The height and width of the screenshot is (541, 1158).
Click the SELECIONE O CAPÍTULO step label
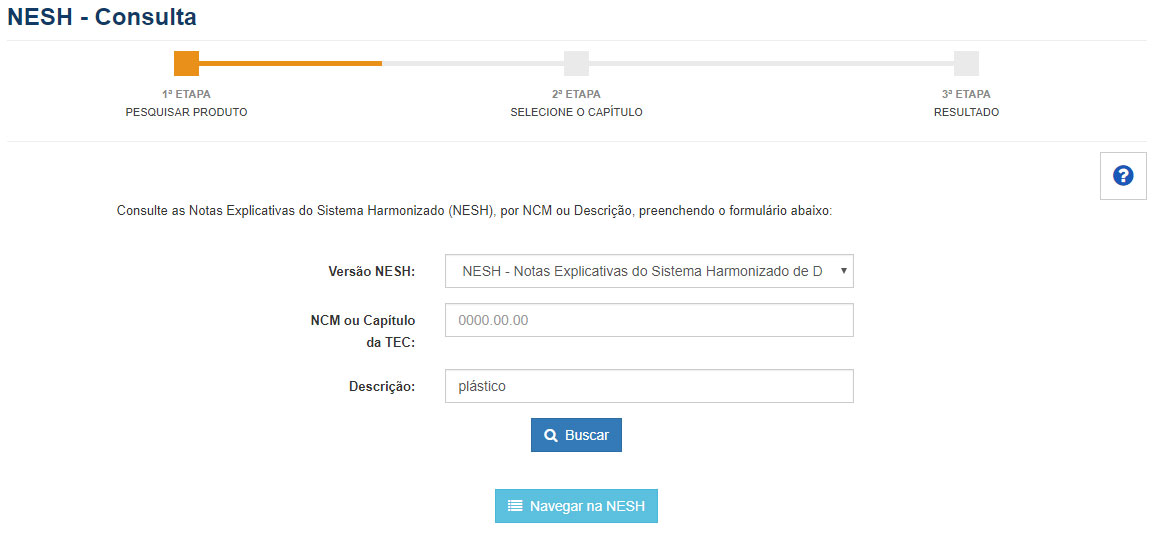[x=576, y=112]
